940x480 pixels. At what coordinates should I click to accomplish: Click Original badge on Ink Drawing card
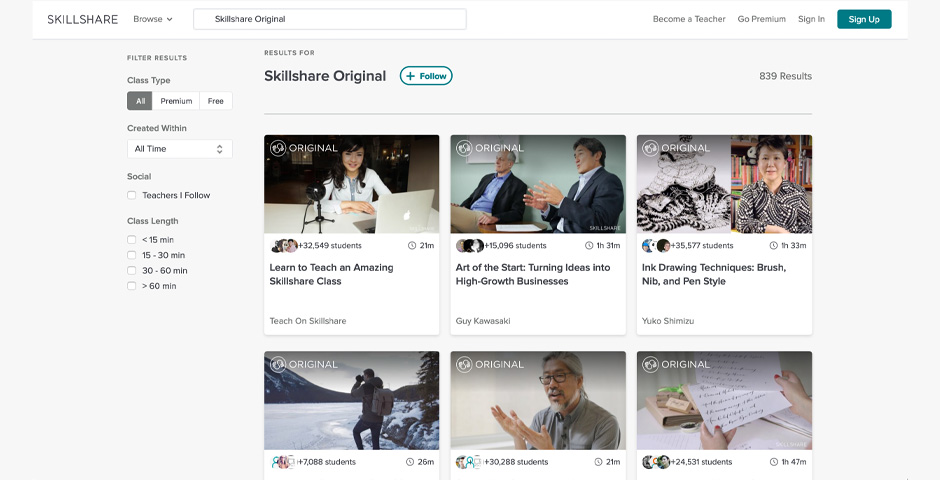click(677, 148)
